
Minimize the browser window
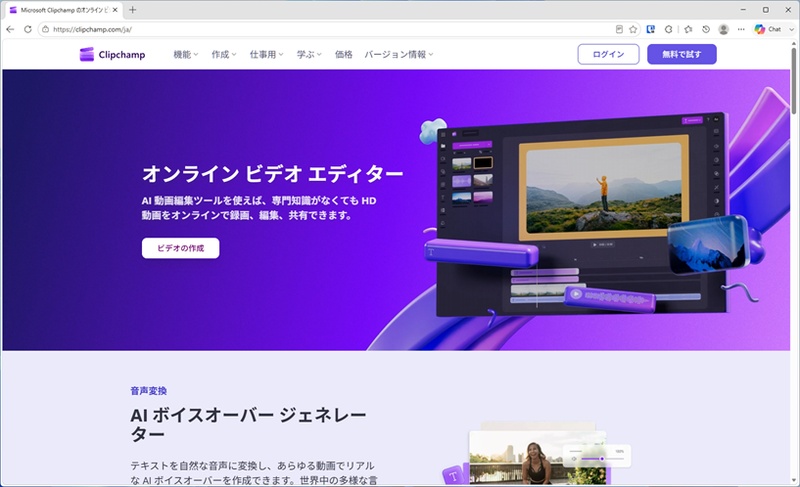pos(743,10)
